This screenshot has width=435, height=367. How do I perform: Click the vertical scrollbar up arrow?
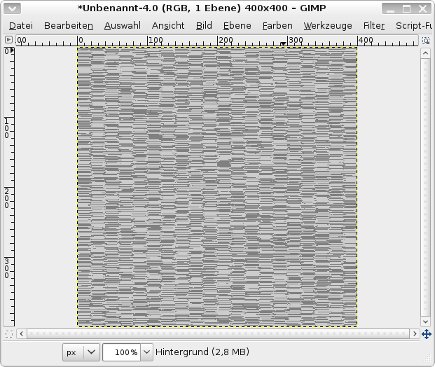coord(425,53)
